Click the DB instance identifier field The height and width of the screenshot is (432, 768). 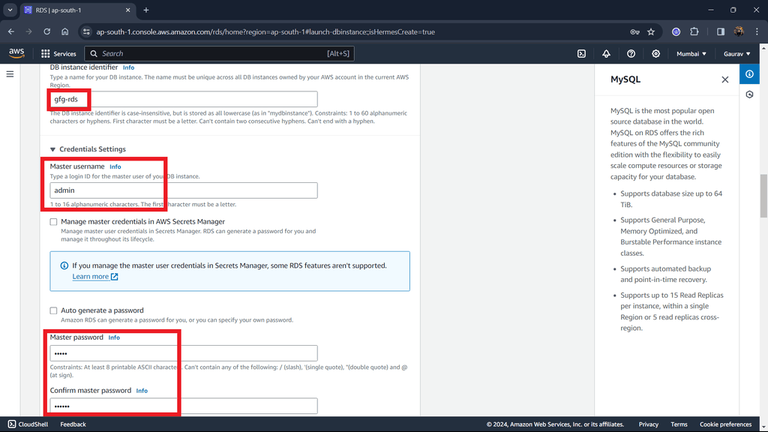[183, 99]
